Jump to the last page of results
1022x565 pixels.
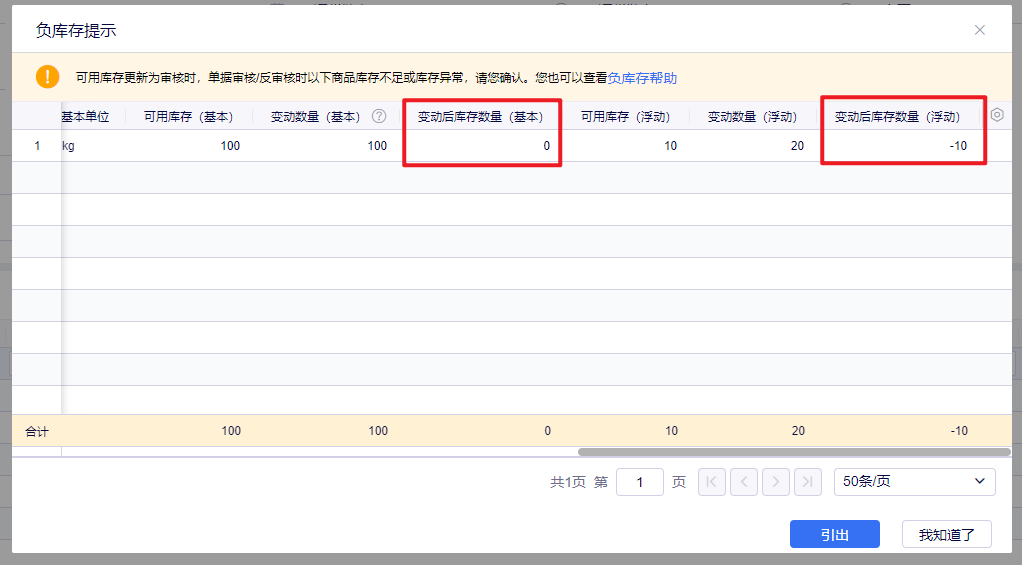coord(808,481)
